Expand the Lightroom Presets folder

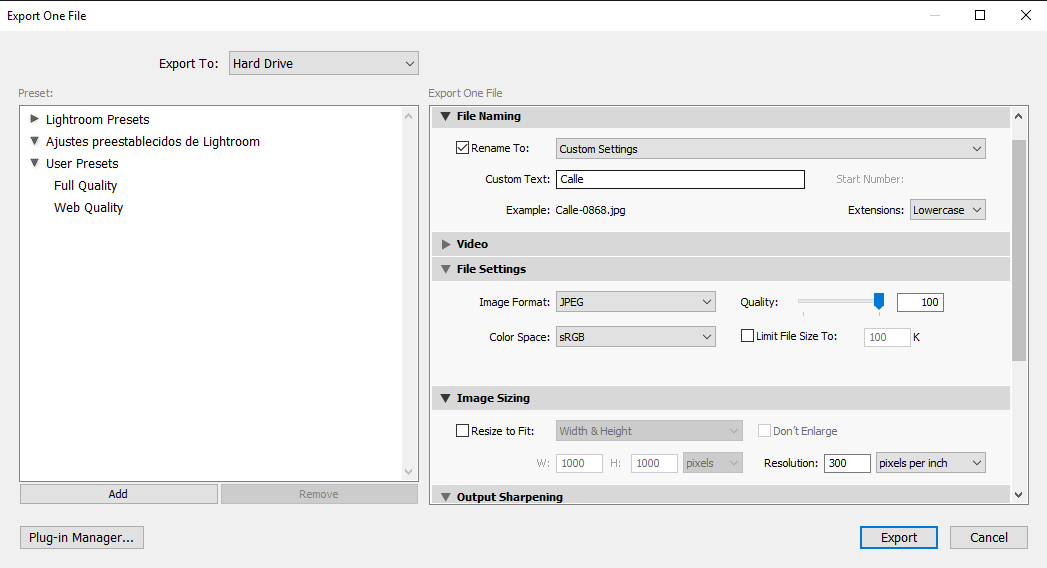point(35,119)
